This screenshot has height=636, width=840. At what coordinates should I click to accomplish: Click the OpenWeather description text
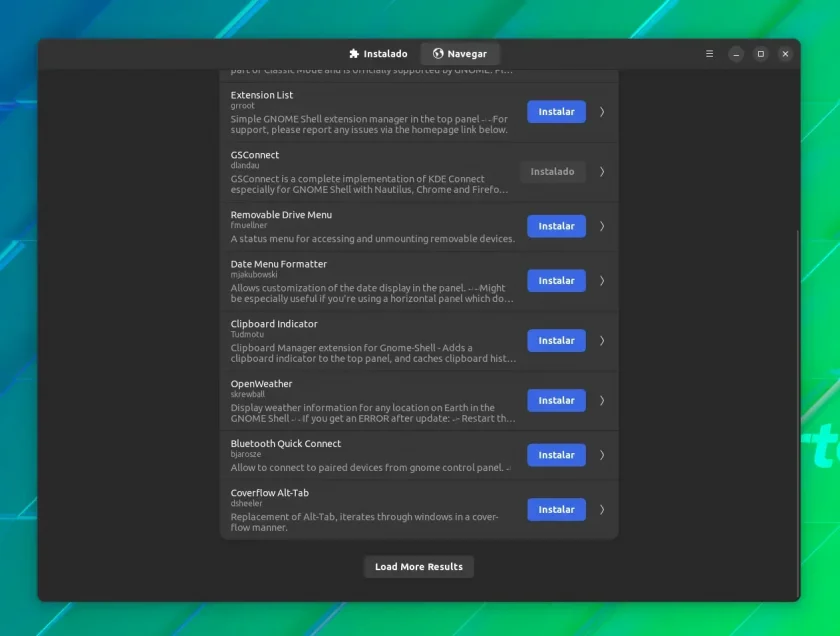pos(373,413)
